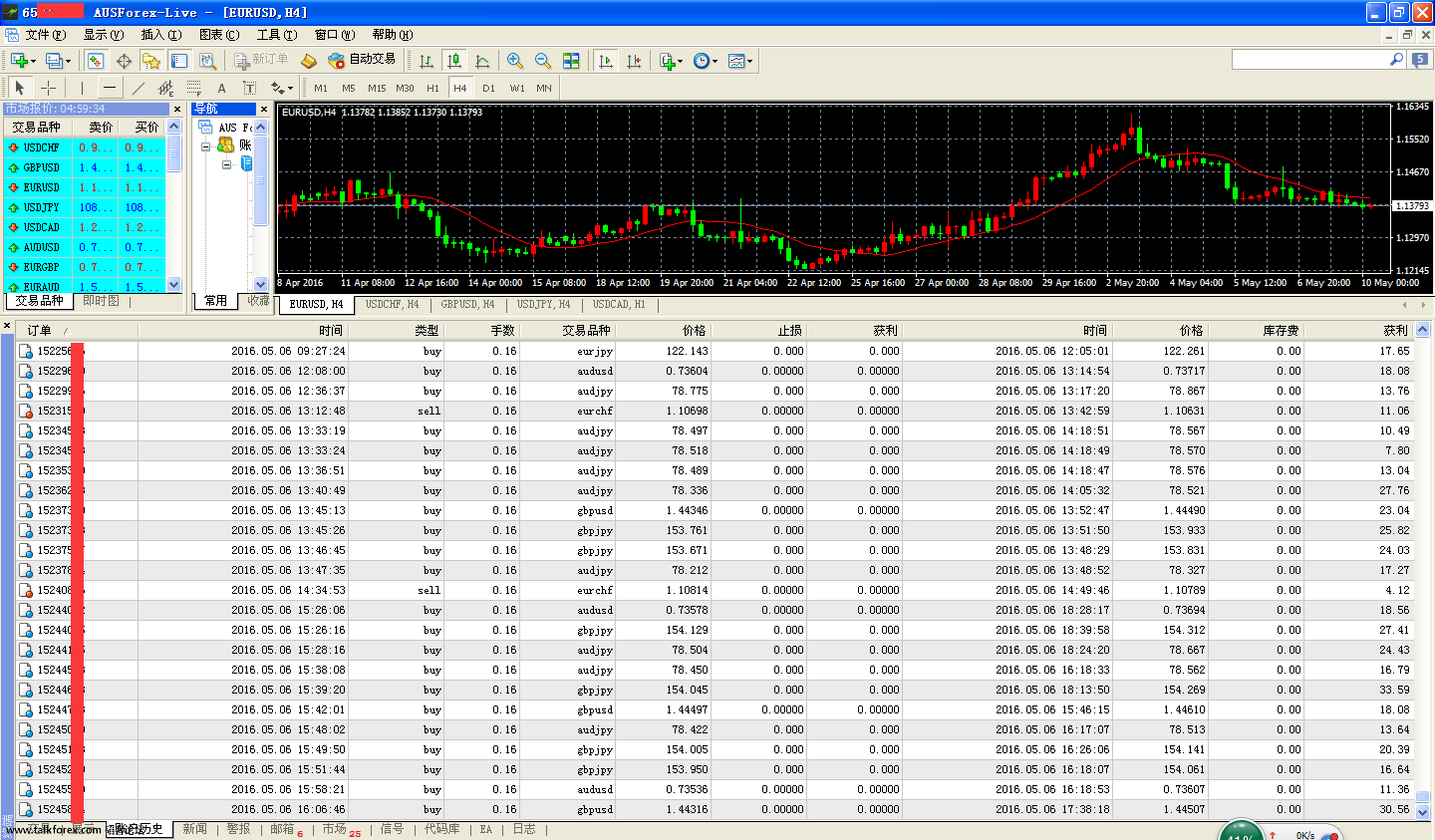Select vertical line drawing tool
The height and width of the screenshot is (840, 1435).
click(x=83, y=88)
